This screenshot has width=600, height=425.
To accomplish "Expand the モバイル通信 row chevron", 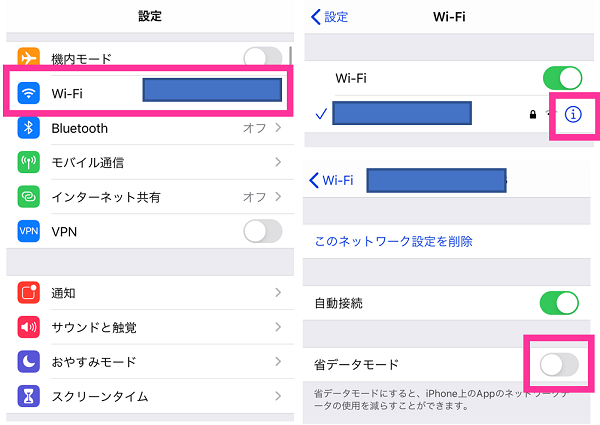I will [x=278, y=162].
